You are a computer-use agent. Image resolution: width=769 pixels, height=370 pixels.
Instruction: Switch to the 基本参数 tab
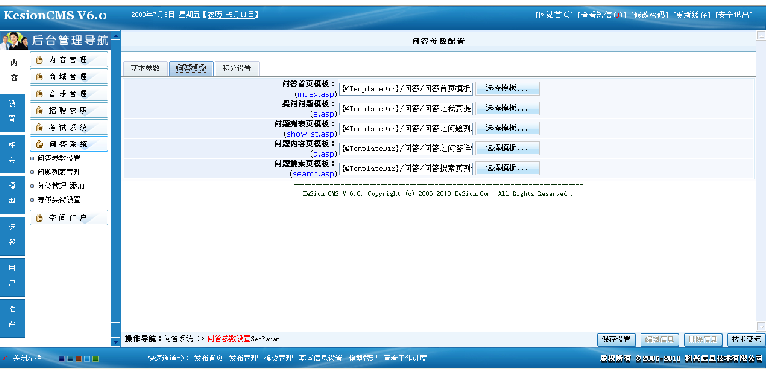pos(145,69)
